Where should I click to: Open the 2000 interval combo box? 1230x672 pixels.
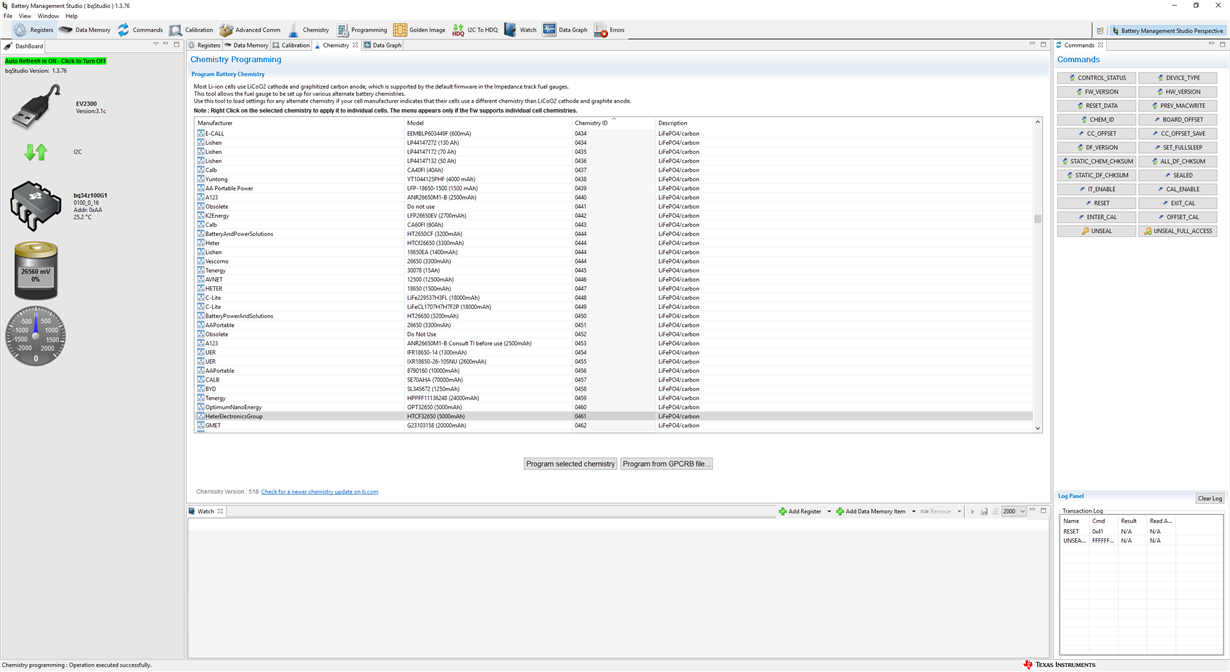tap(1014, 511)
